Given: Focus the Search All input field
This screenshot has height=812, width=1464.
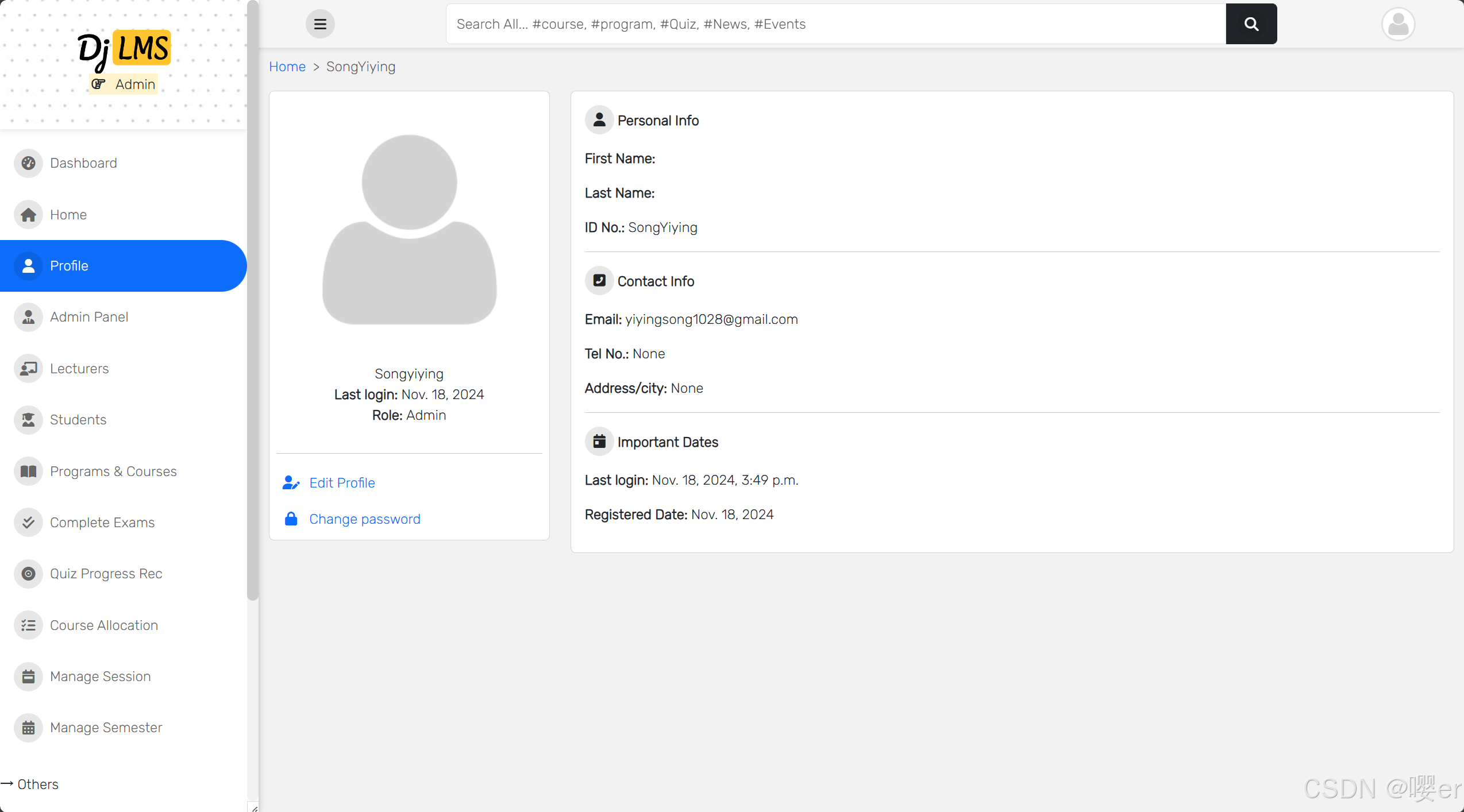Looking at the screenshot, I should (x=835, y=24).
